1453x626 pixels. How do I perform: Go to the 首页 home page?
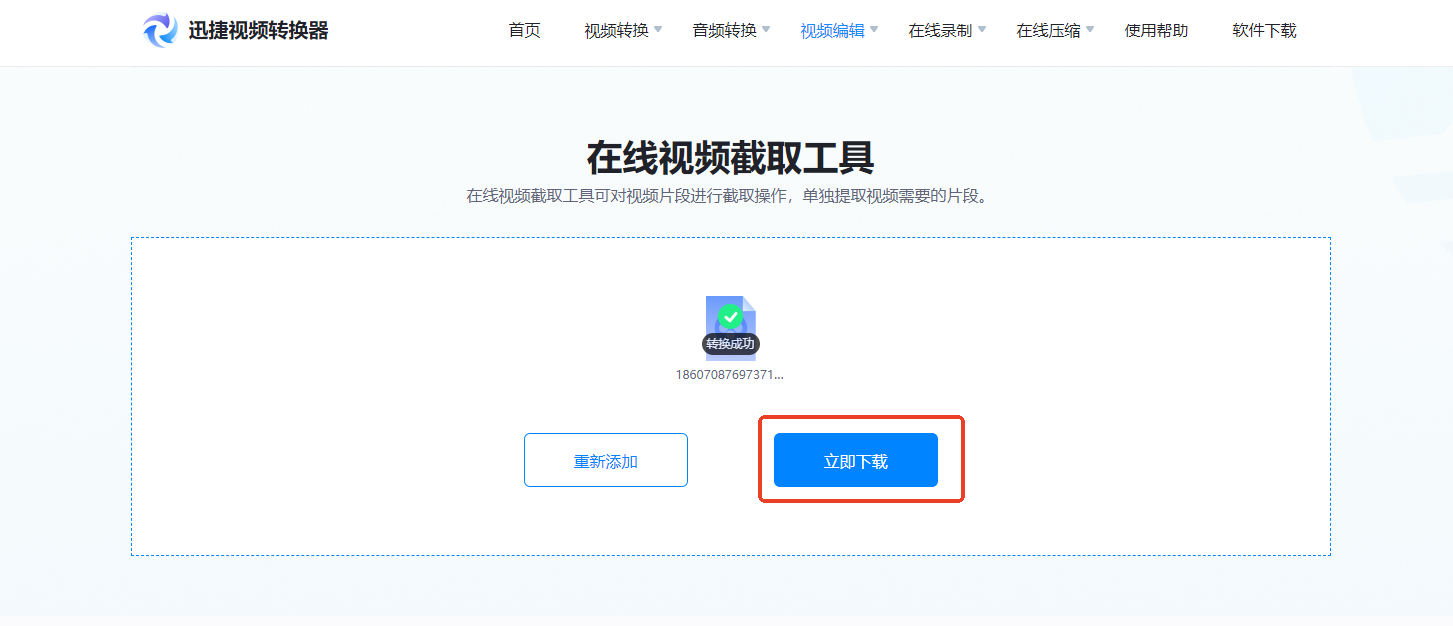coord(524,31)
